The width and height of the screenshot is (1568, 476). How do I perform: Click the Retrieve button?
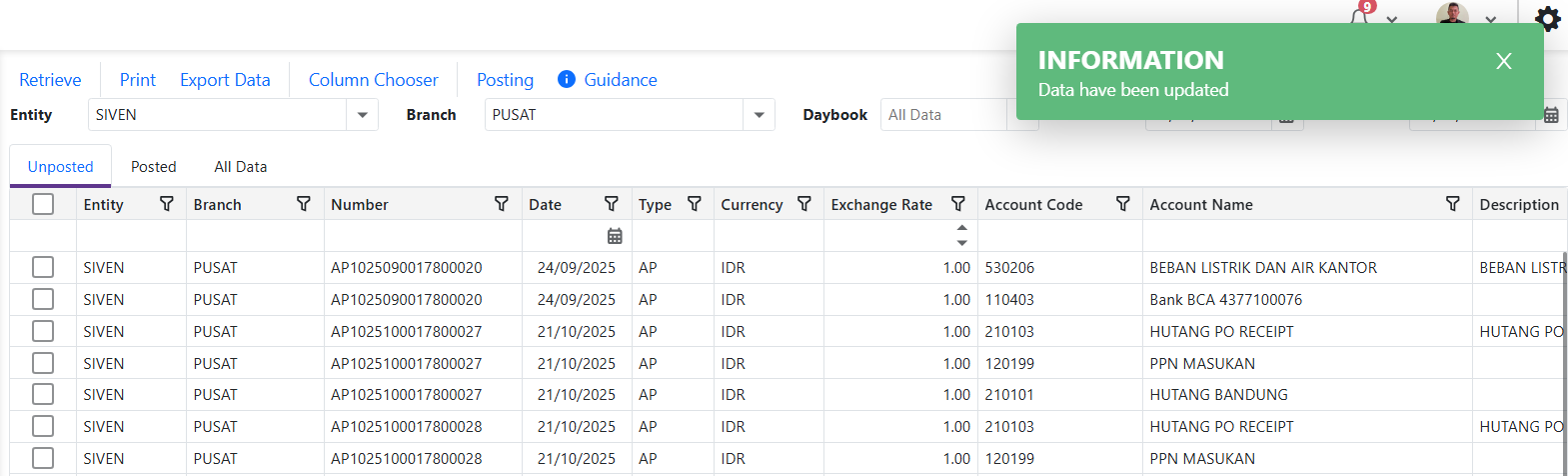(50, 80)
